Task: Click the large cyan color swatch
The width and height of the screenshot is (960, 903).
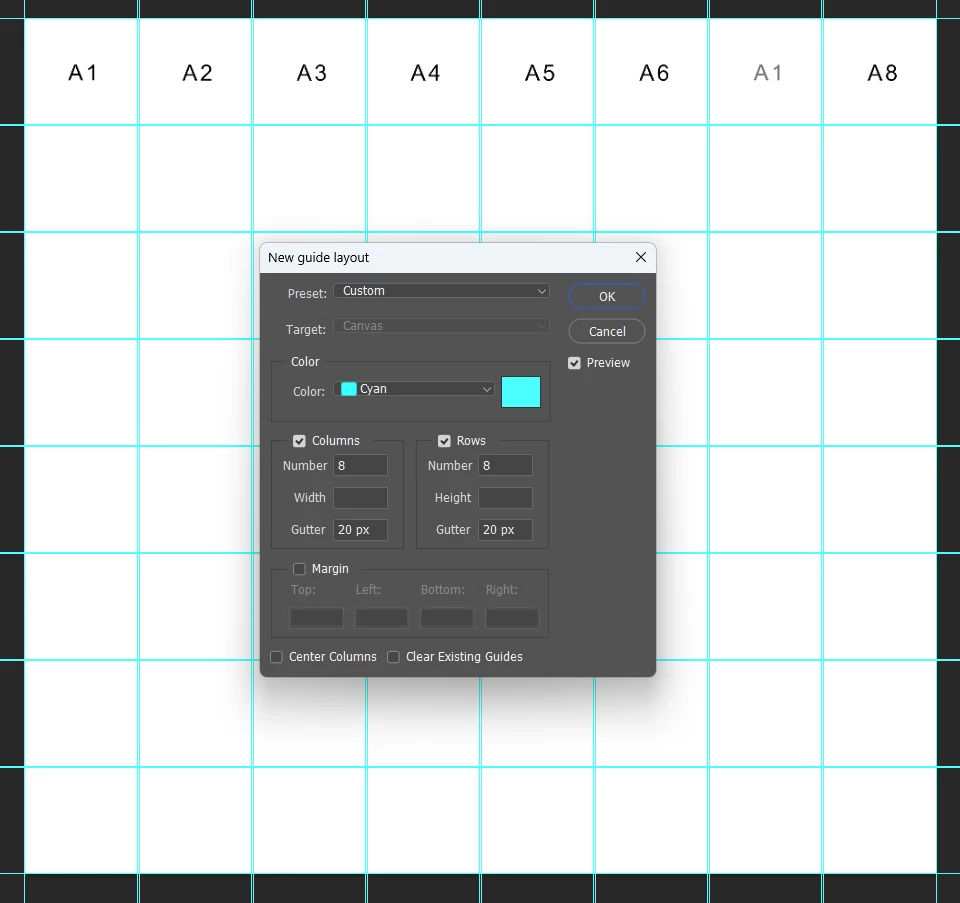Action: coord(520,392)
